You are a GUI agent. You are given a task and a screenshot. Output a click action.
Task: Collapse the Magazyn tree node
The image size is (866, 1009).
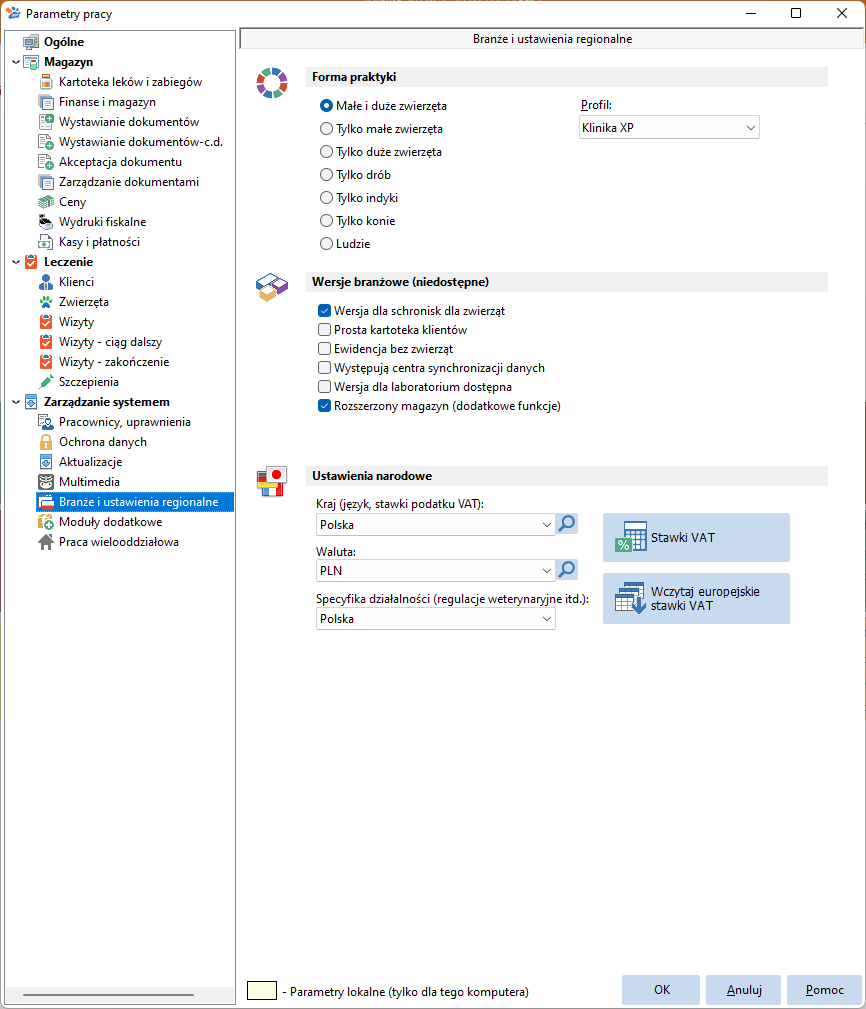click(x=16, y=62)
